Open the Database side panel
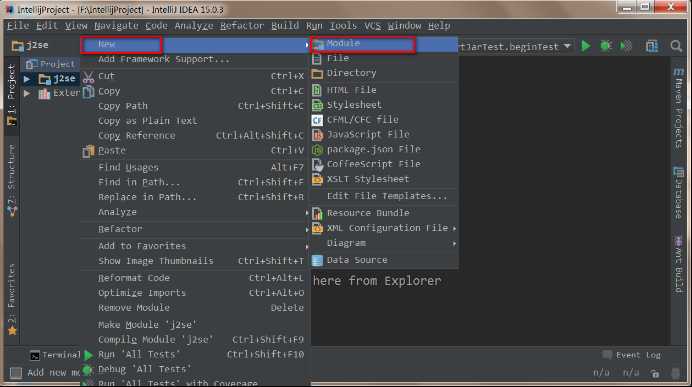 (678, 192)
